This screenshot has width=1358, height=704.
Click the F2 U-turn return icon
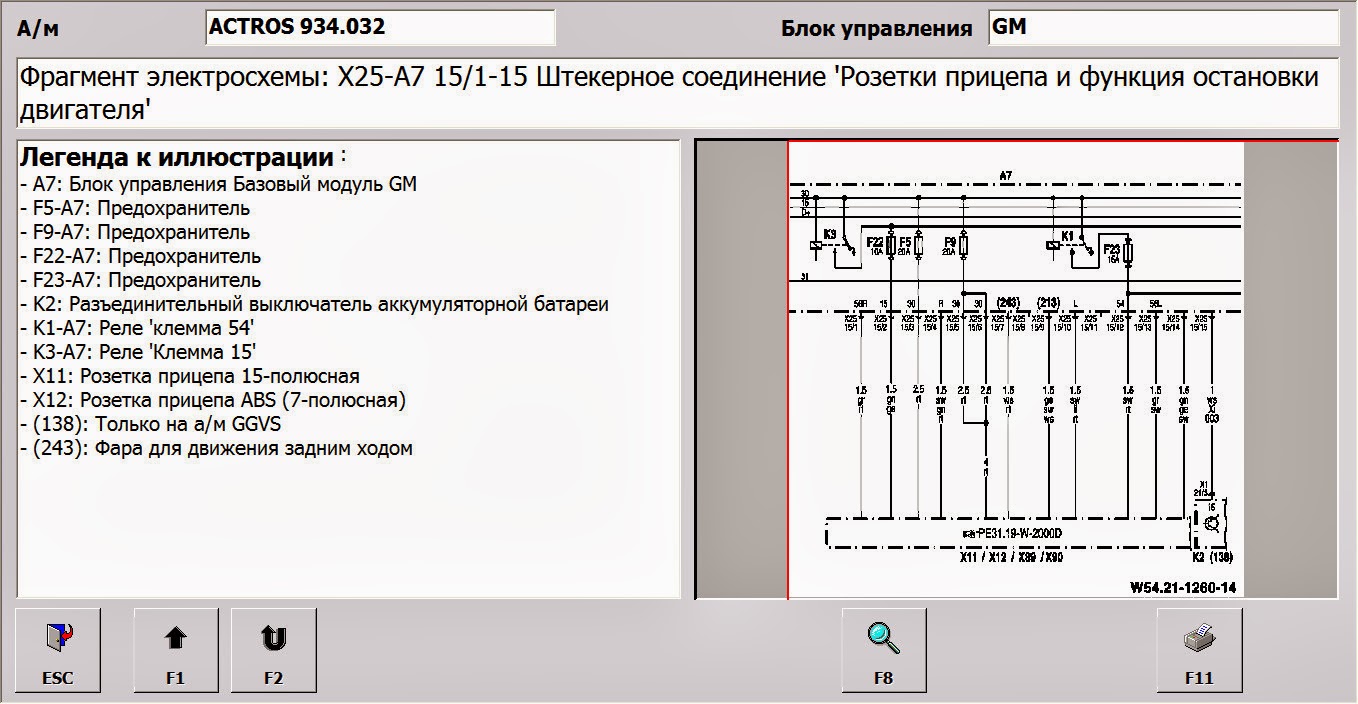(273, 648)
